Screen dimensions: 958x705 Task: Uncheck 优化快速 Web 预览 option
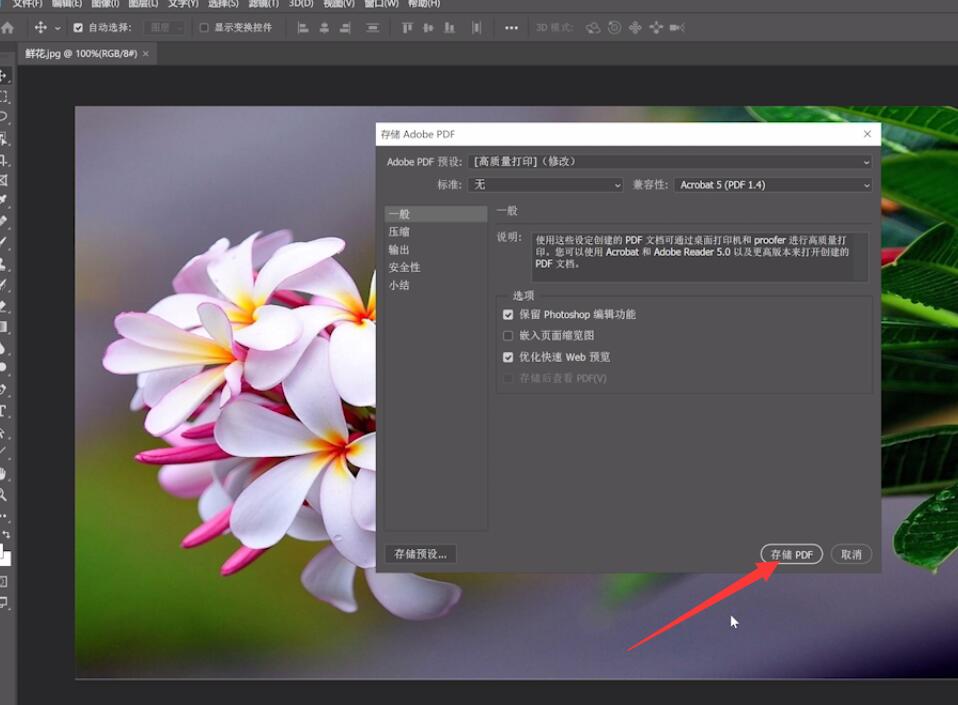pos(508,357)
